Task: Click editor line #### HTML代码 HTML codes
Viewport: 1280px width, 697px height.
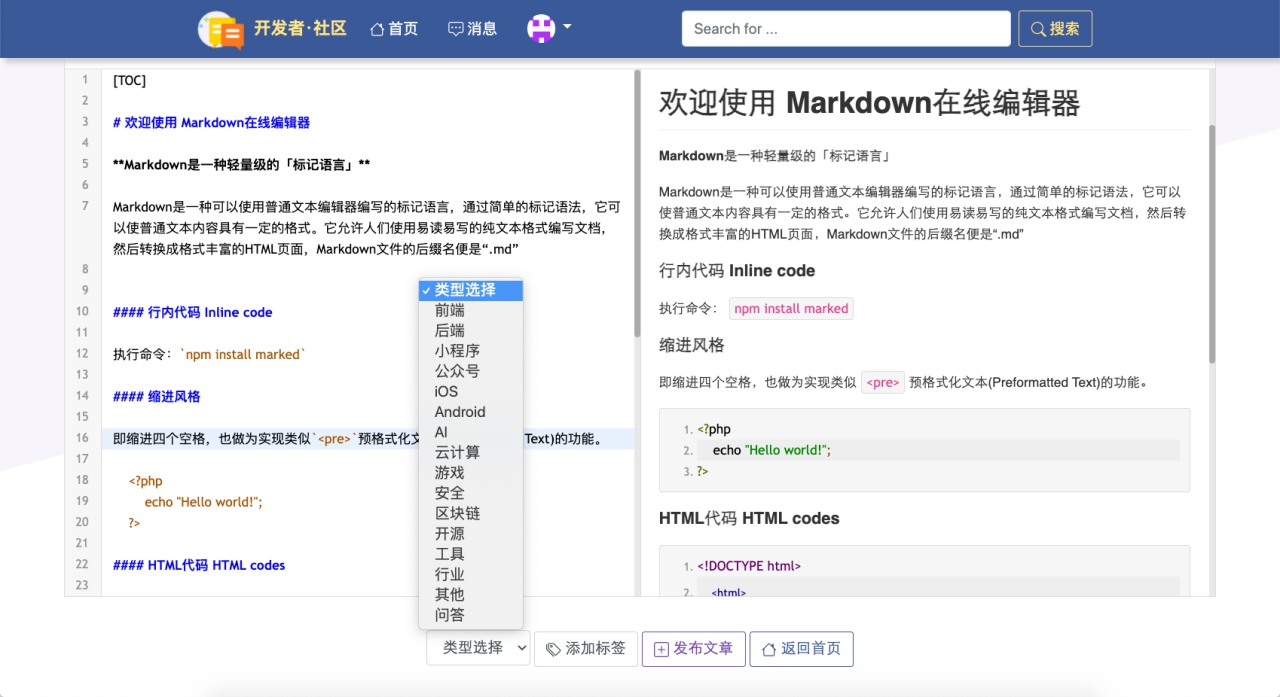Action: pyautogui.click(x=199, y=565)
